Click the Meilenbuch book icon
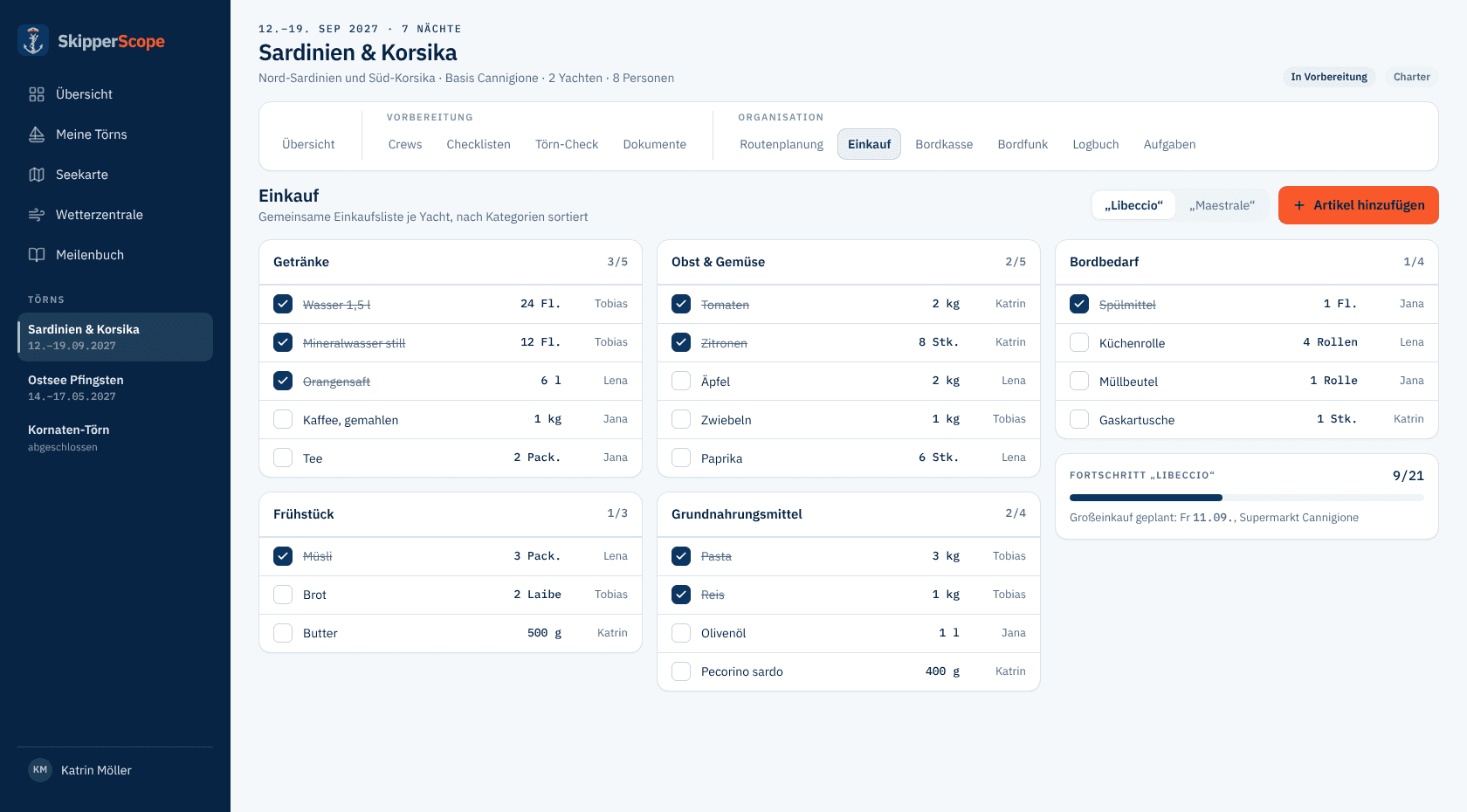The width and height of the screenshot is (1467, 812). (x=37, y=255)
